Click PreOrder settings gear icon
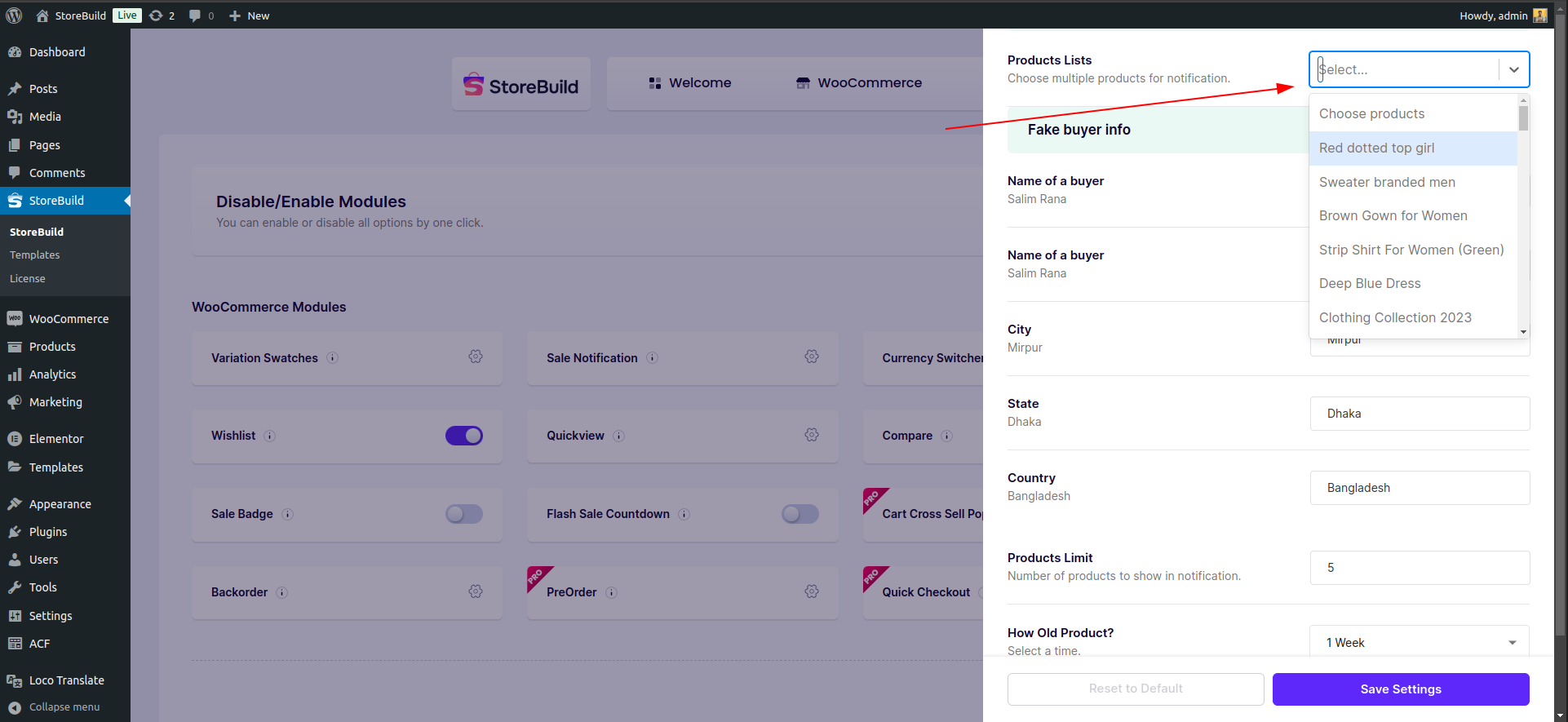The width and height of the screenshot is (1568, 722). tap(811, 591)
